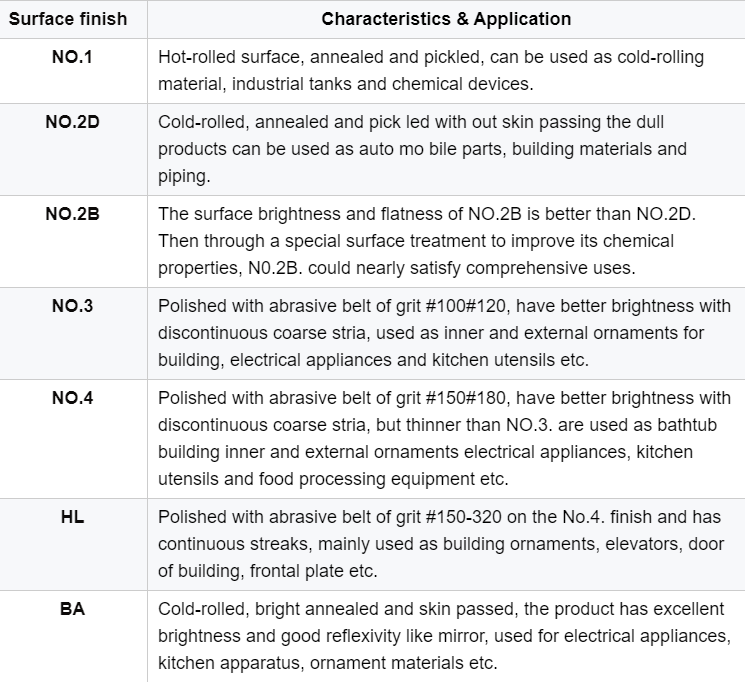Select the HL finish cell
This screenshot has width=745, height=682.
[72, 517]
